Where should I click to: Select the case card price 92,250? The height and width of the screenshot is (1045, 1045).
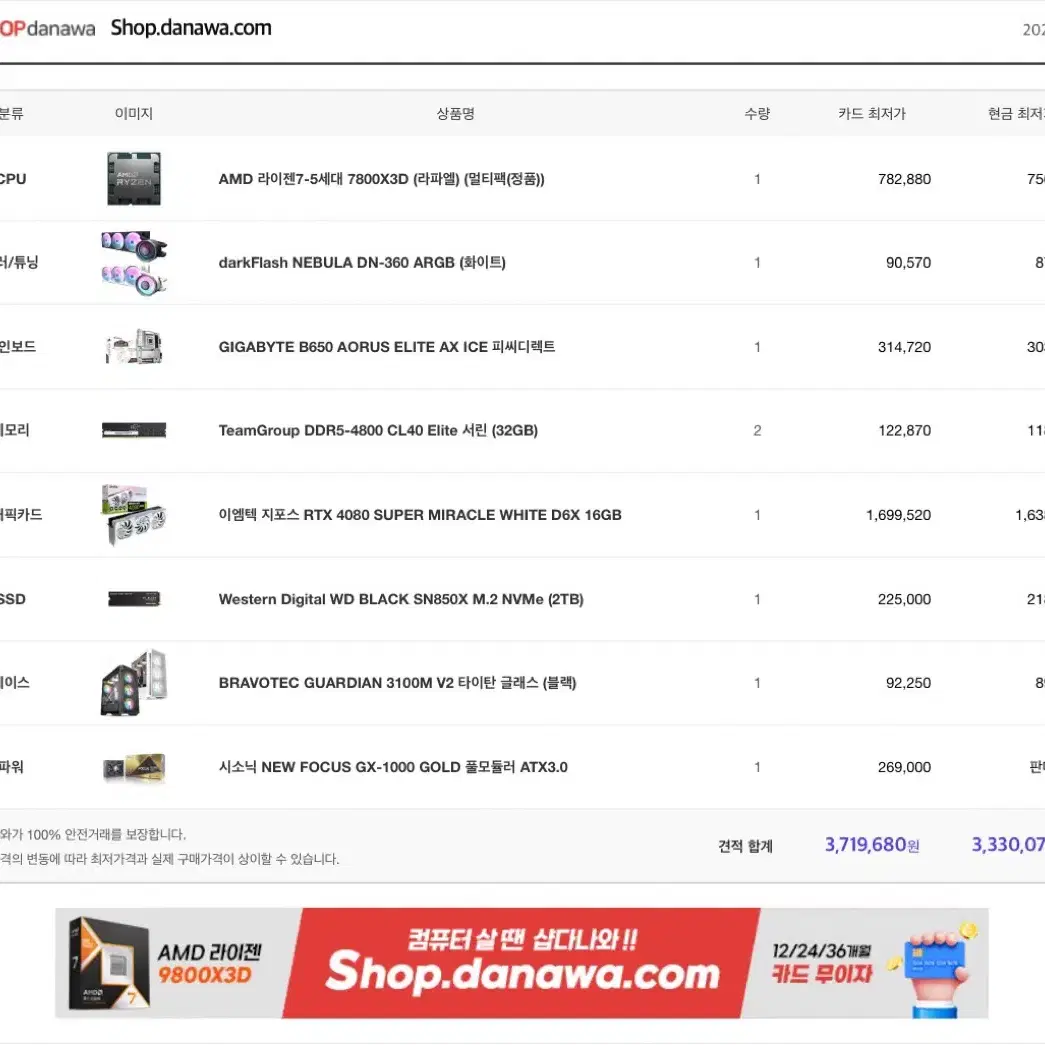point(908,682)
